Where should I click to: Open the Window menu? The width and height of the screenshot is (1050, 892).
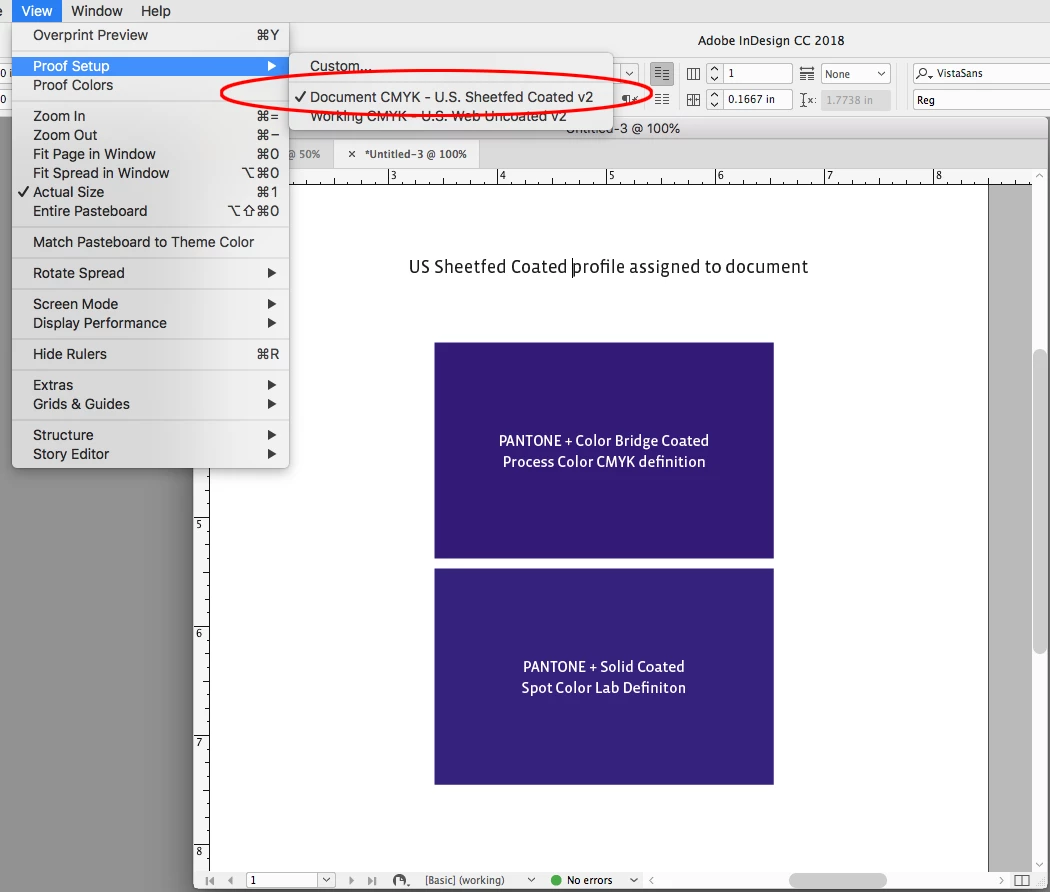tap(96, 11)
